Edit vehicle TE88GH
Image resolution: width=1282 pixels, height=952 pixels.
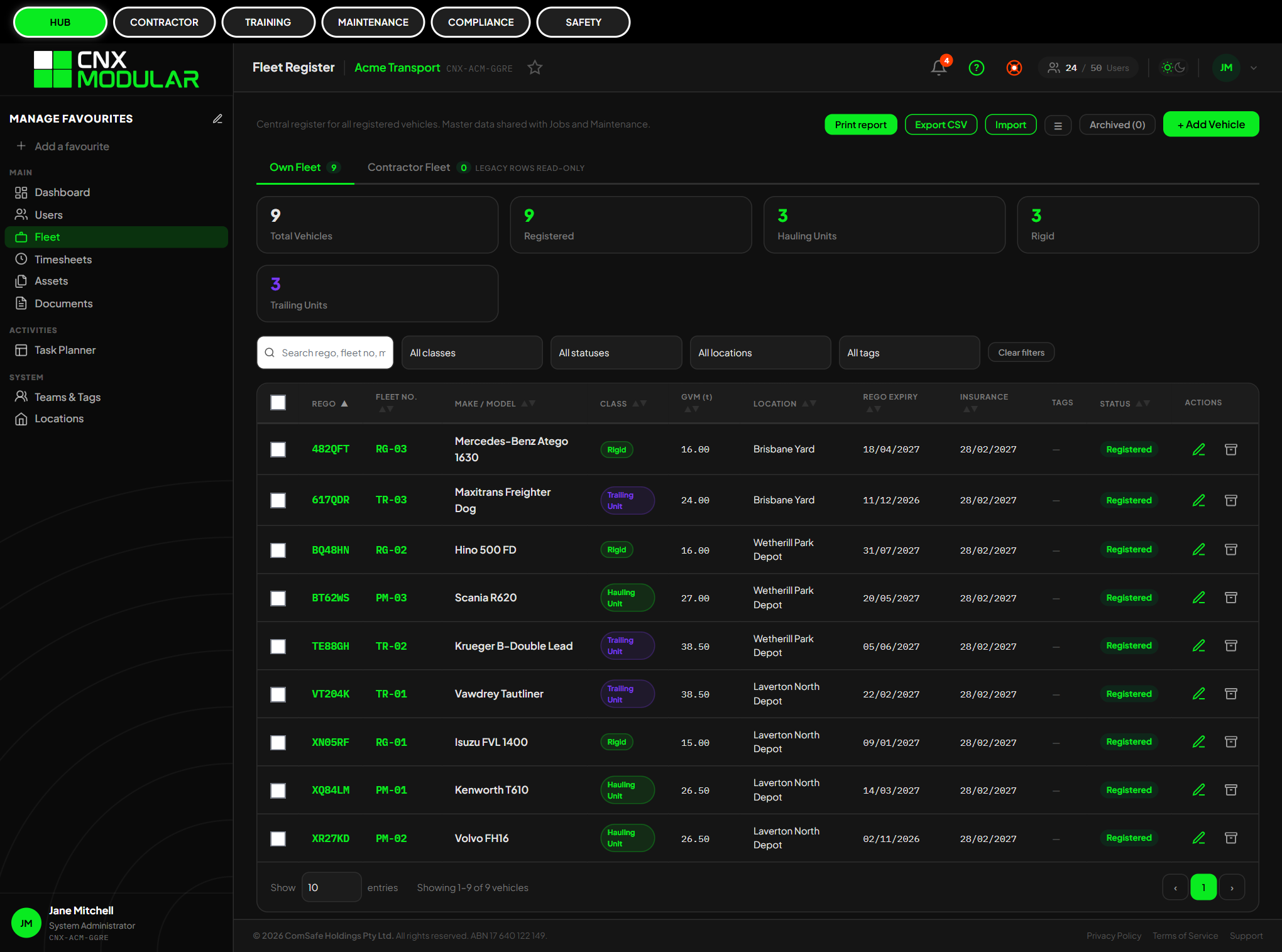(1199, 646)
